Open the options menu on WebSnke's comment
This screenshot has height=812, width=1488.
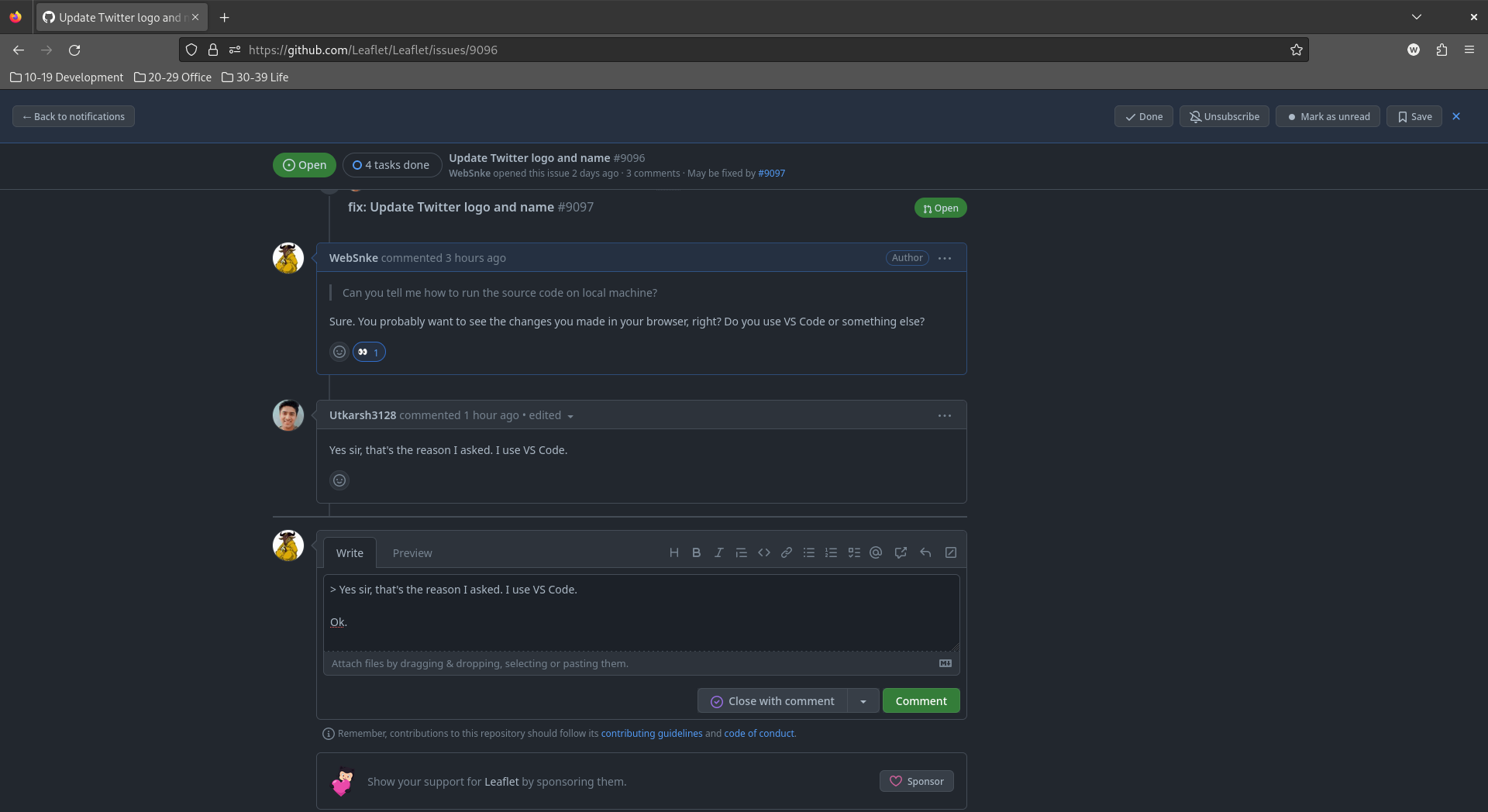pos(943,258)
